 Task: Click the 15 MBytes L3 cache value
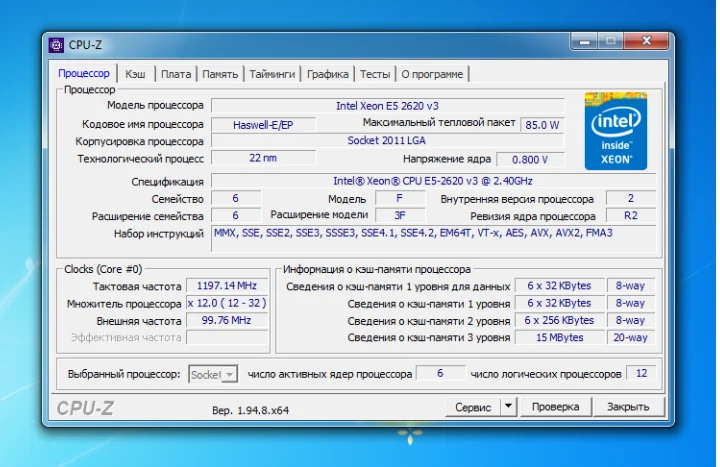click(x=559, y=338)
